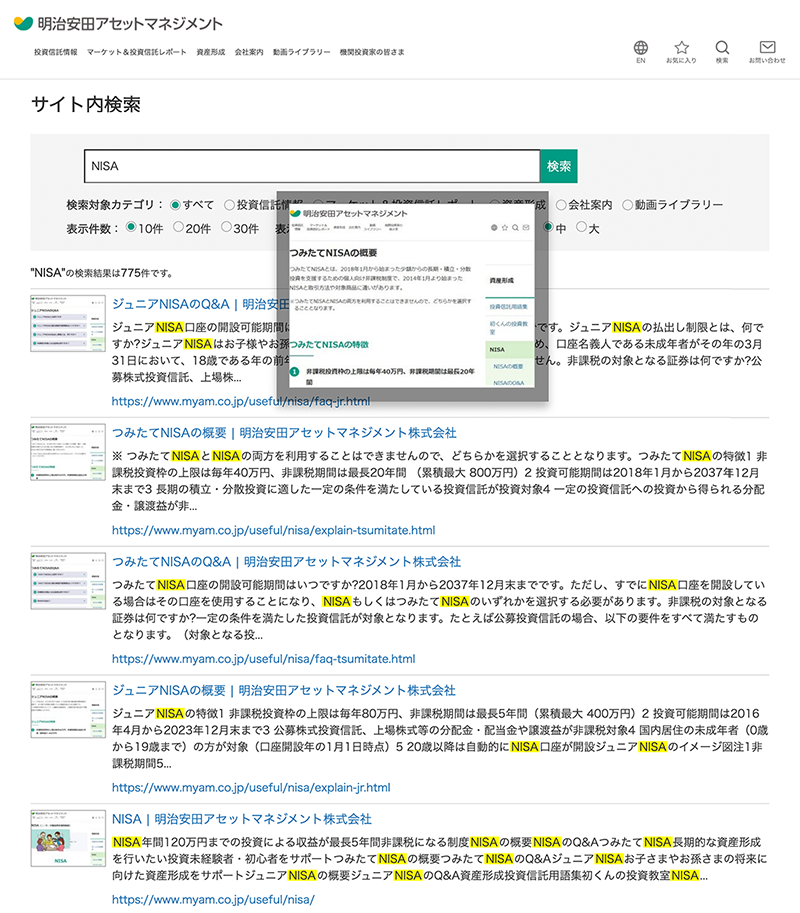800x913 pixels.
Task: Click thumbnail of the NISA top page result
Action: [x=68, y=838]
